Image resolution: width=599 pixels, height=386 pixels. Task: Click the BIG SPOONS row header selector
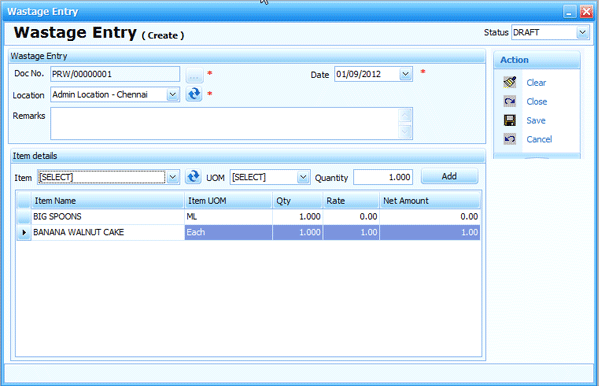pos(24,217)
